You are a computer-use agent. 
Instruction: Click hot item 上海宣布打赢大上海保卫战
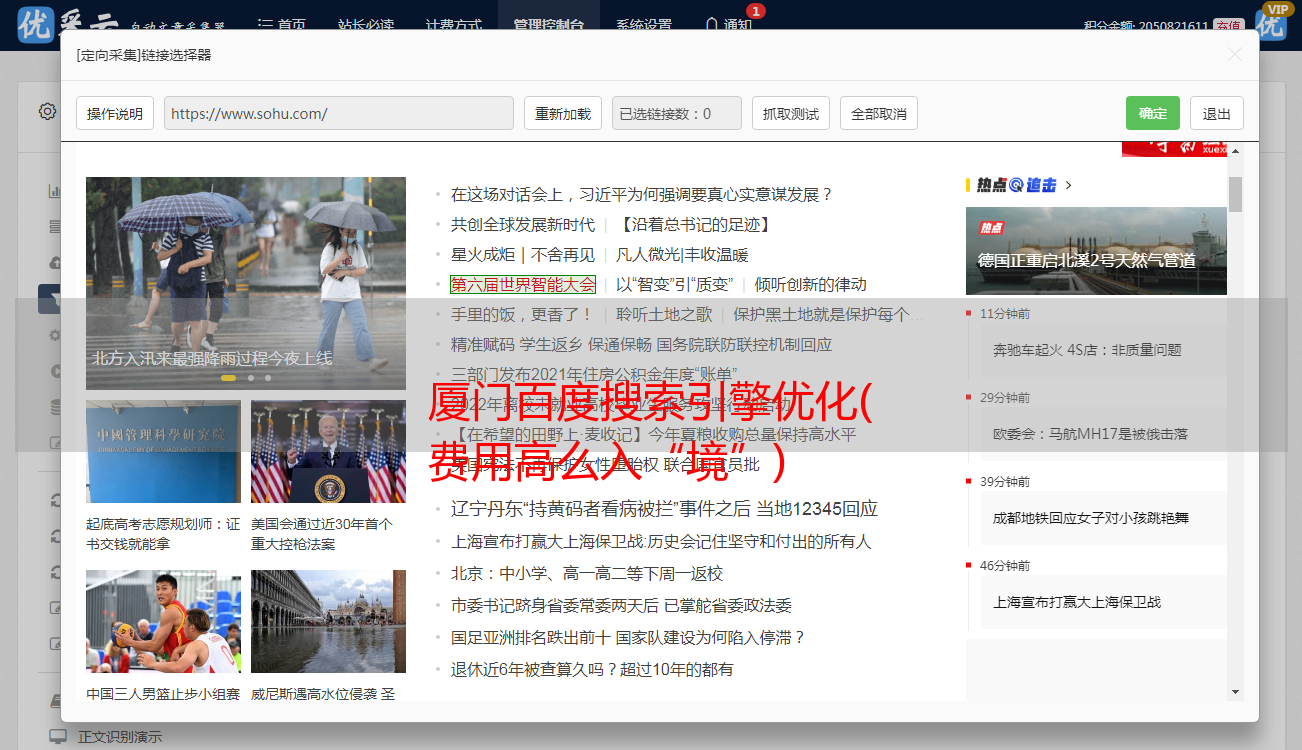click(x=1077, y=602)
